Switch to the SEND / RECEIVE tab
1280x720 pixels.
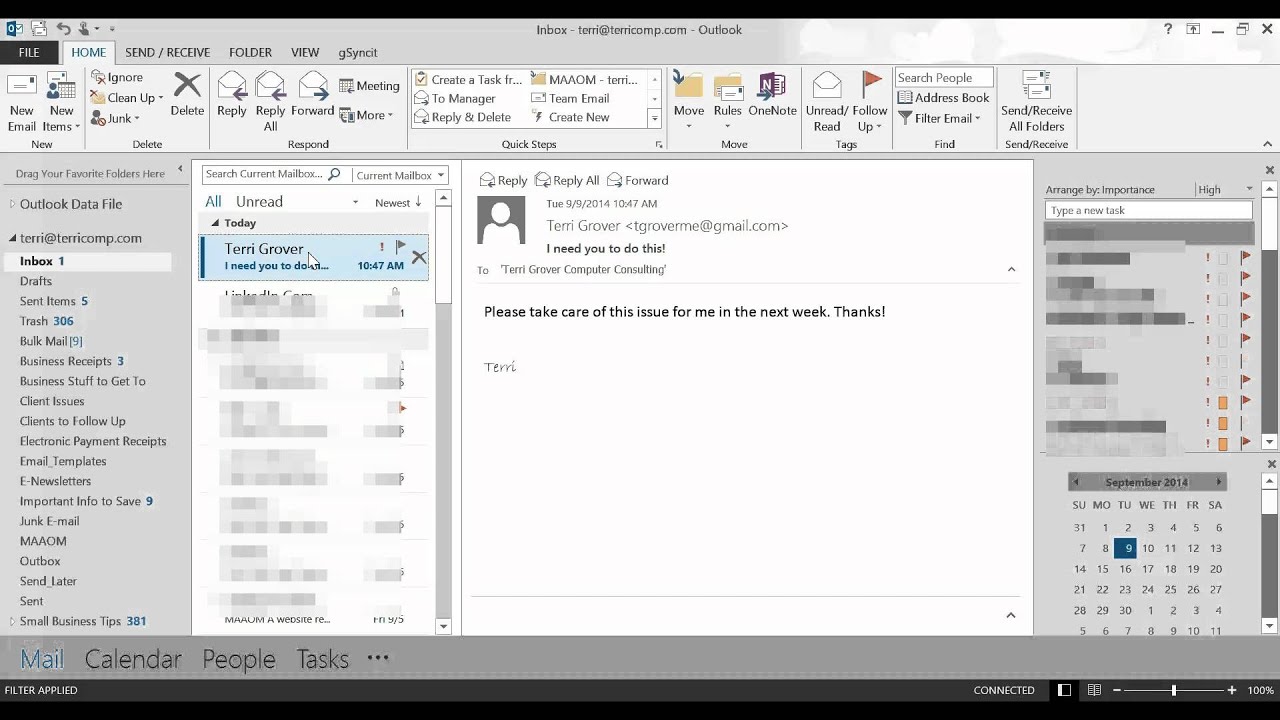point(167,52)
